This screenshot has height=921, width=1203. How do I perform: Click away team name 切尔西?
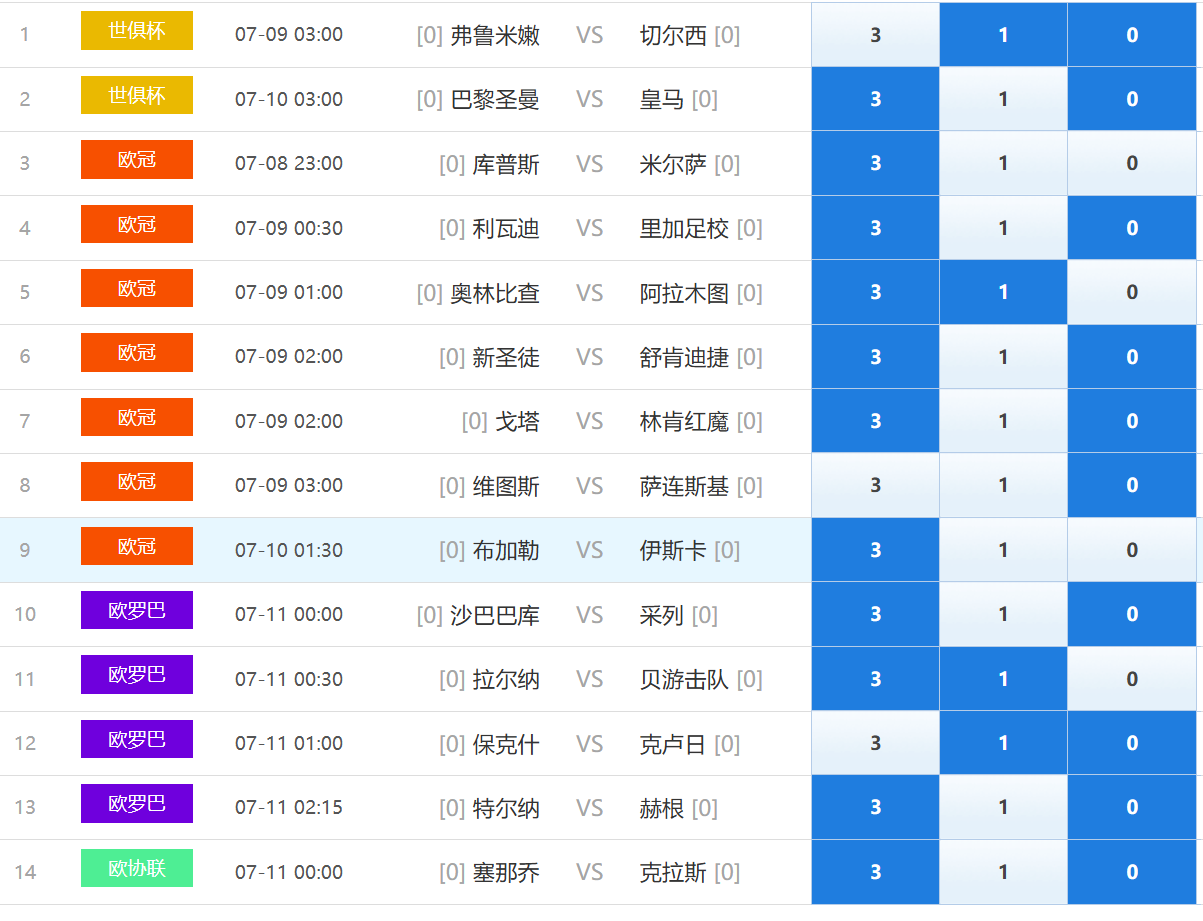coord(673,35)
